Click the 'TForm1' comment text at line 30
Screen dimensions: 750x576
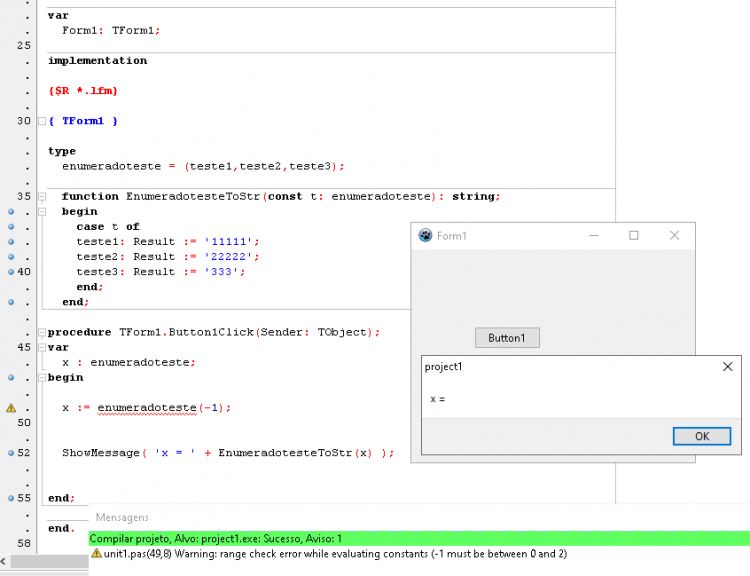coord(83,121)
